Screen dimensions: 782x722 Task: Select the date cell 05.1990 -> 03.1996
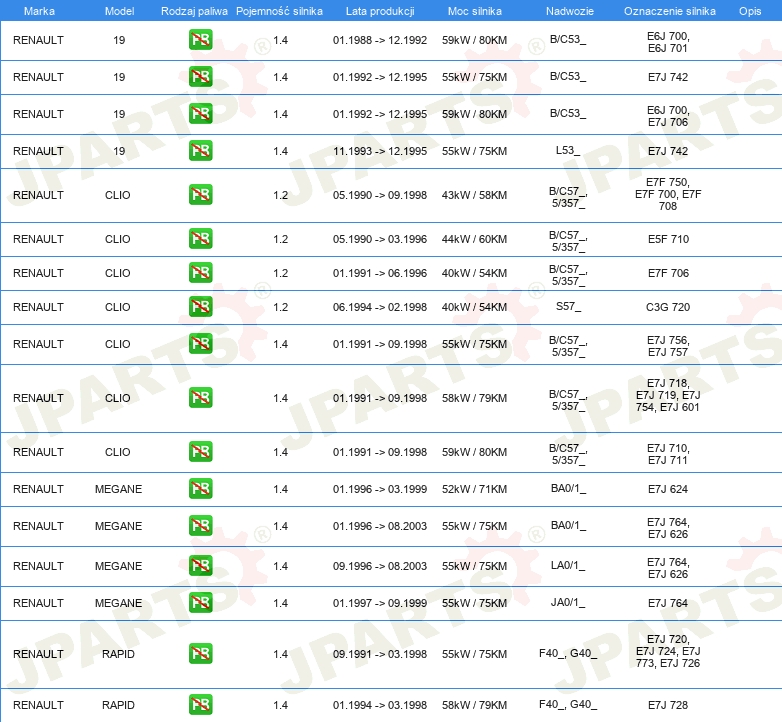point(380,239)
